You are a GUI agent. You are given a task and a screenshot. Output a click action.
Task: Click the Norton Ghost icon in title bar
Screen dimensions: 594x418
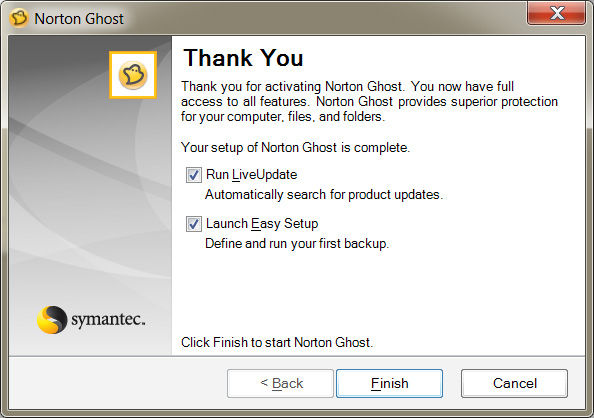click(19, 18)
